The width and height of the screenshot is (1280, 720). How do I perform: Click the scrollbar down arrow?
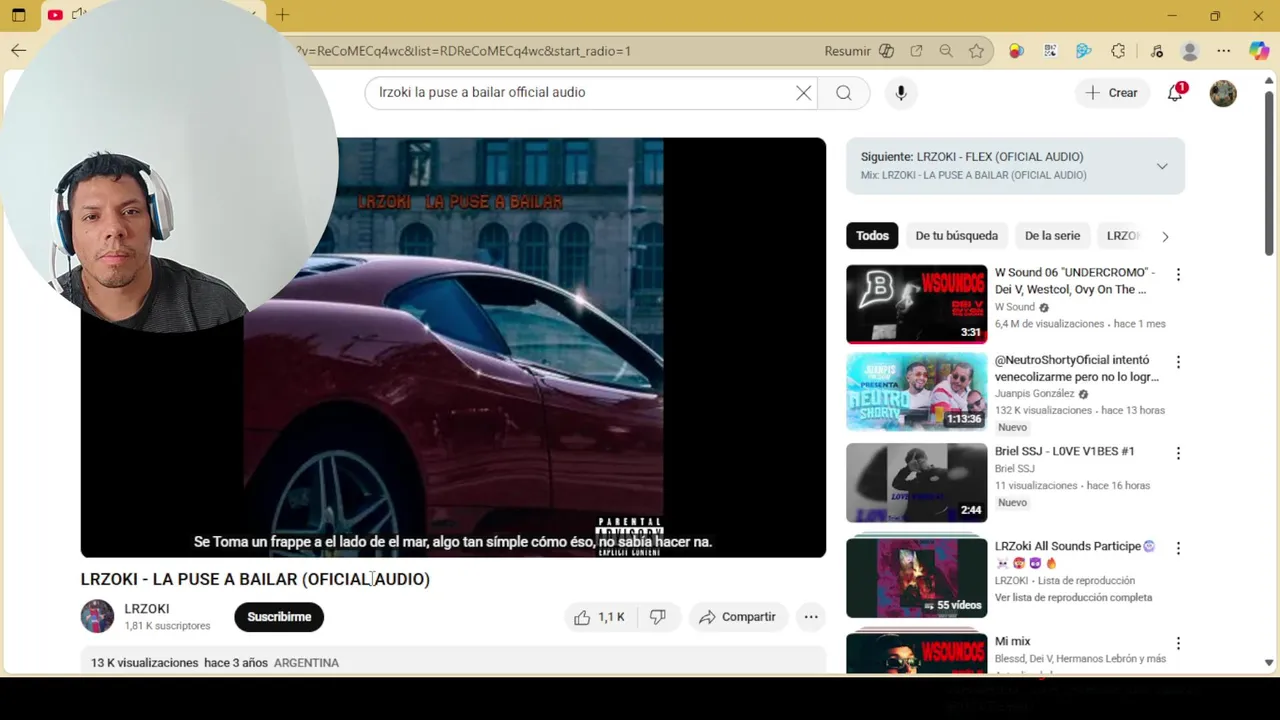pos(1269,663)
